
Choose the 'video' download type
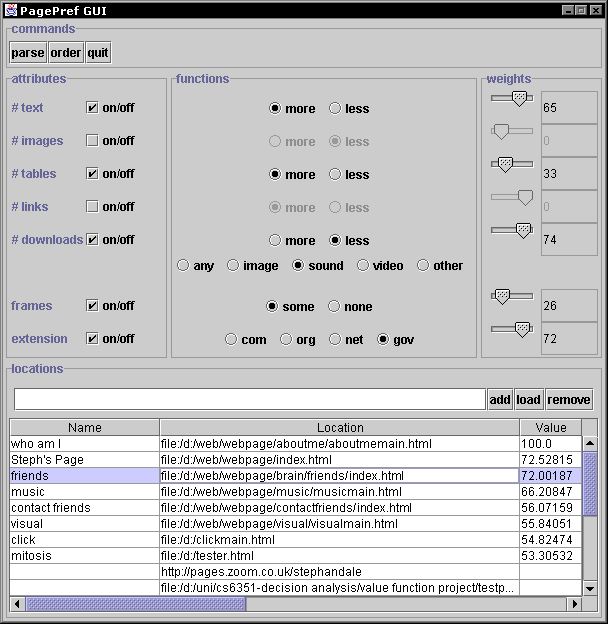(362, 265)
